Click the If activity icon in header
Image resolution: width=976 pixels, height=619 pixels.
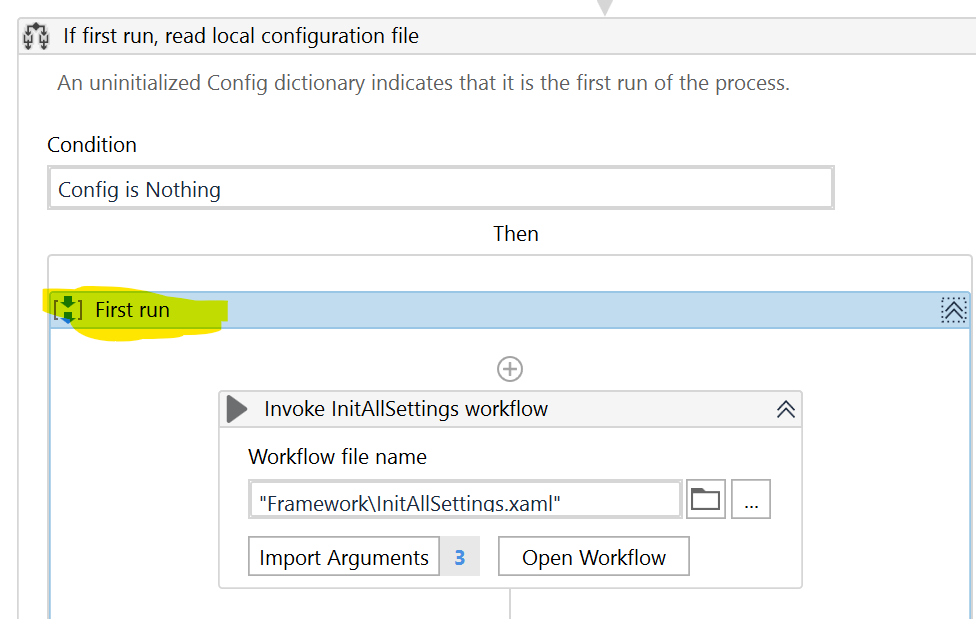tap(36, 36)
